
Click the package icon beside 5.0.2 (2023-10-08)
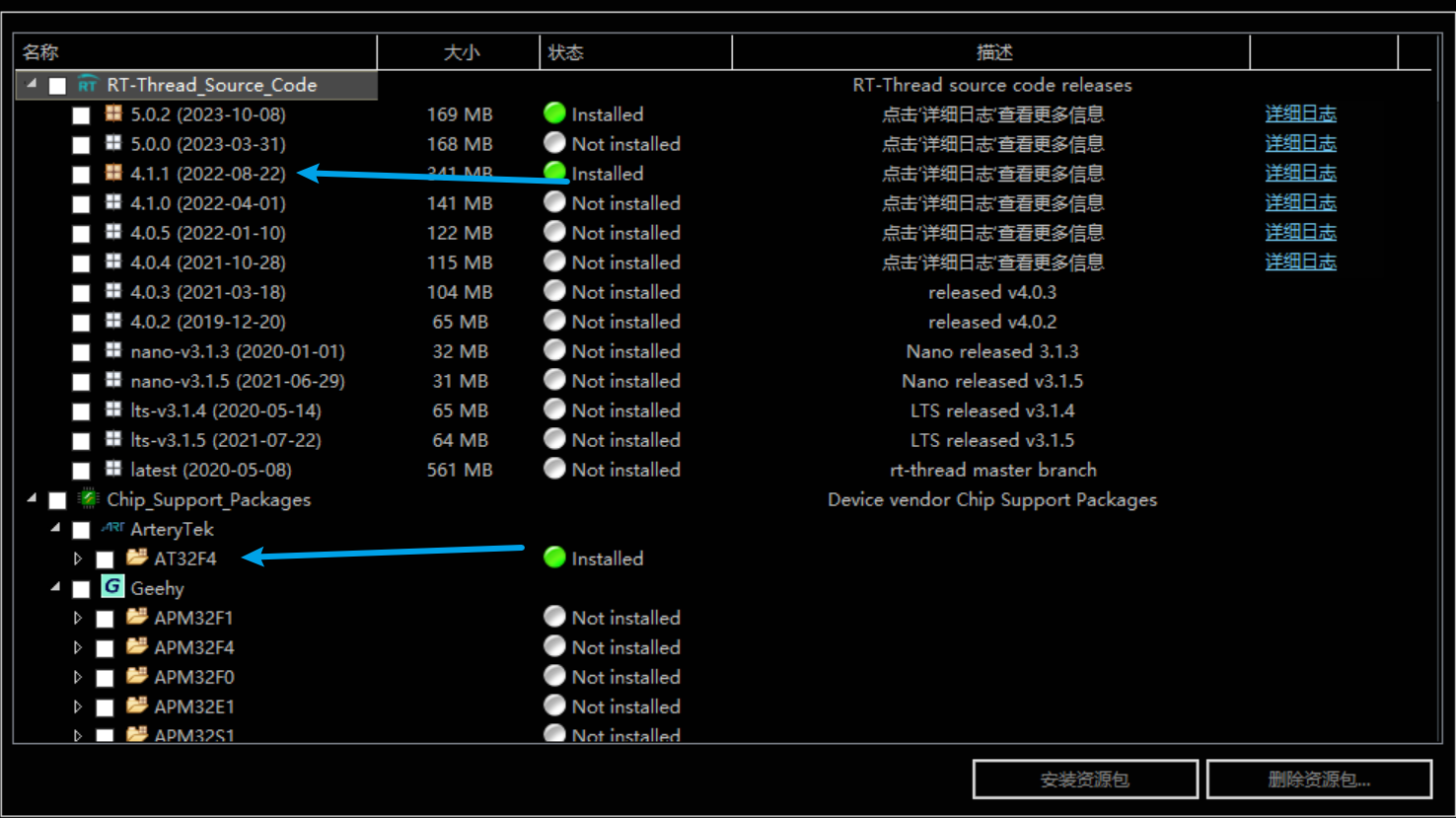pyautogui.click(x=113, y=113)
